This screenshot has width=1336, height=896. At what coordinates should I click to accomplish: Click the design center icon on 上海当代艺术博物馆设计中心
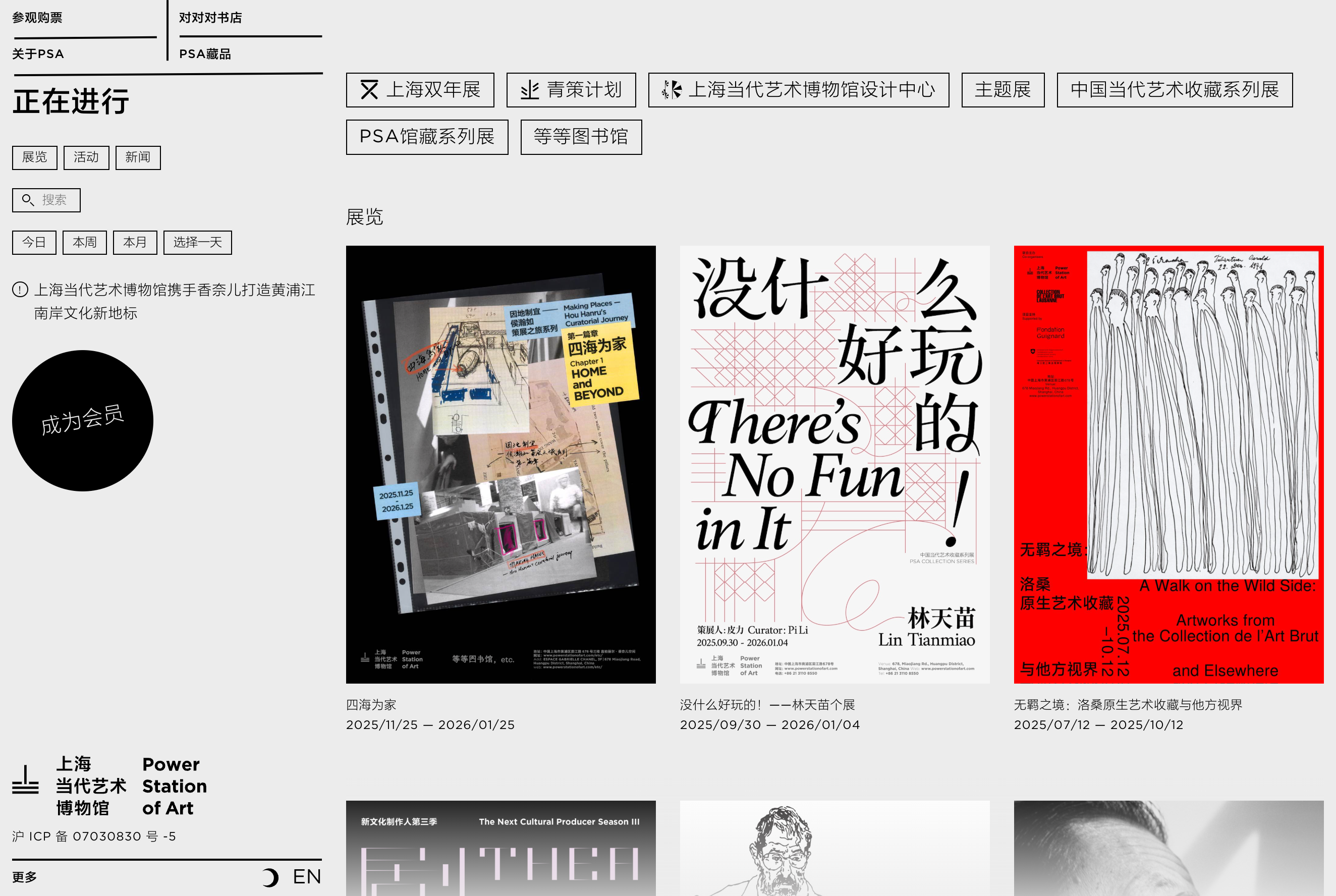tap(672, 90)
